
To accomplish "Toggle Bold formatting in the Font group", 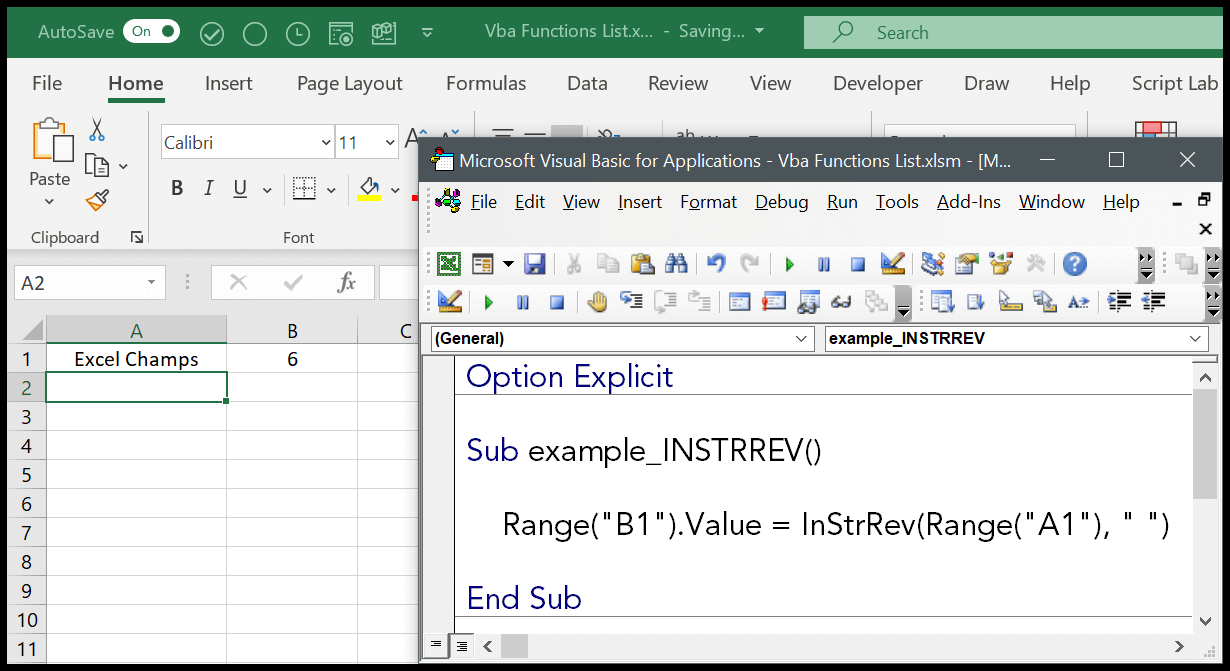I will tap(177, 189).
